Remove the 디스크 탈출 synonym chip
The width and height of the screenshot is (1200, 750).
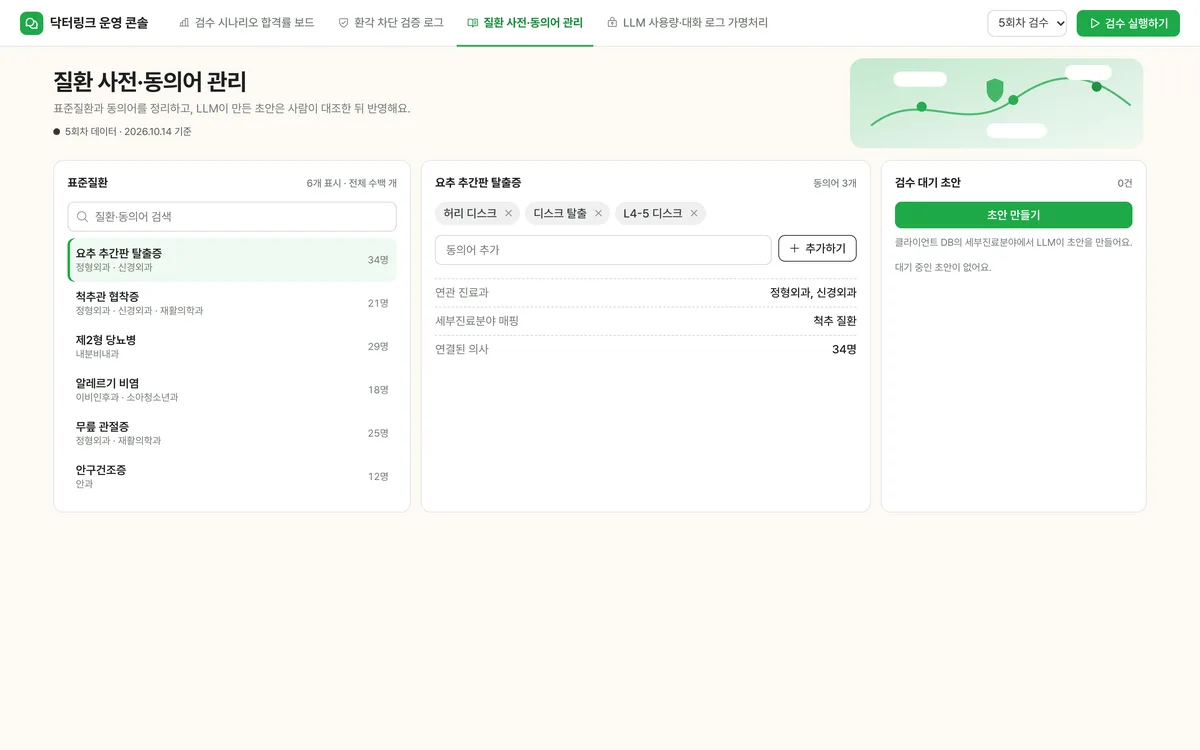[598, 213]
